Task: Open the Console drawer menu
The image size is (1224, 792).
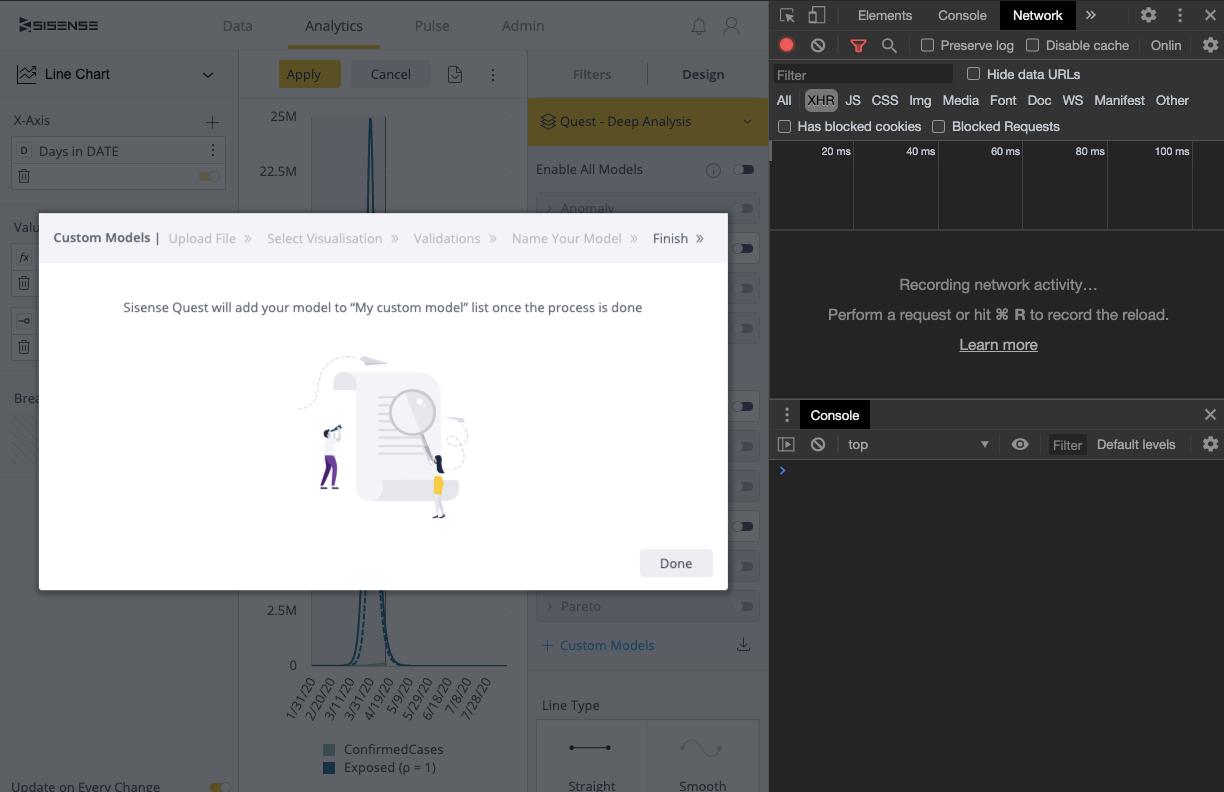Action: pos(787,415)
